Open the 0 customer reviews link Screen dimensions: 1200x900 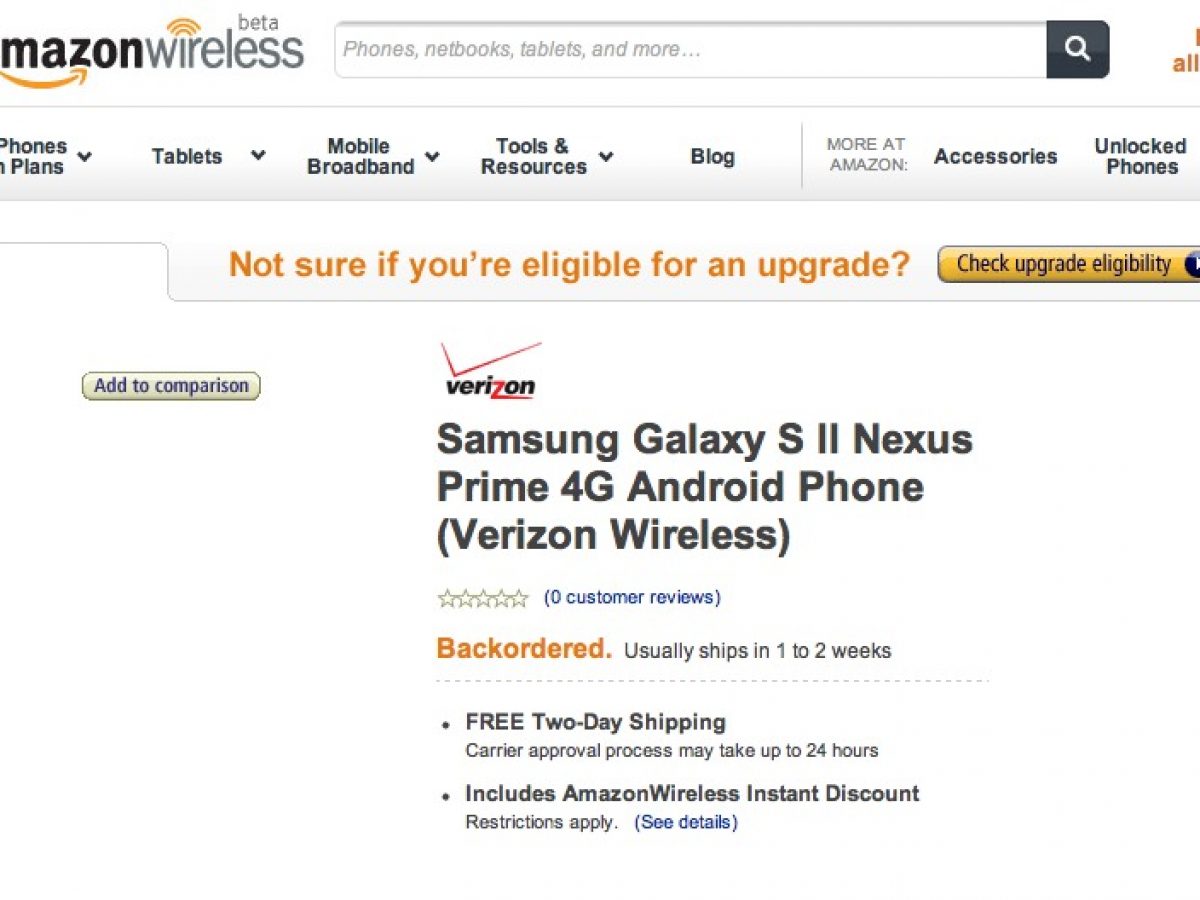[x=632, y=598]
